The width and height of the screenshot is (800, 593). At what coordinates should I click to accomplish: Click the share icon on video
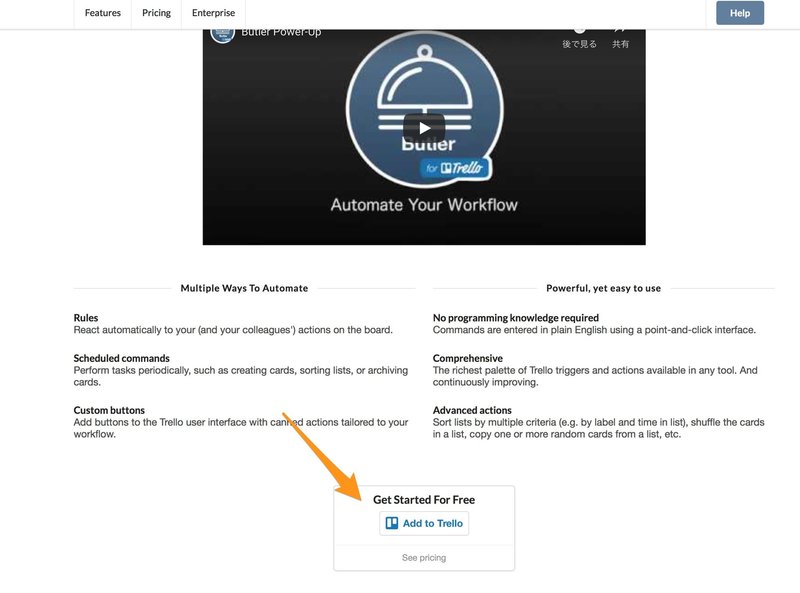pyautogui.click(x=620, y=37)
